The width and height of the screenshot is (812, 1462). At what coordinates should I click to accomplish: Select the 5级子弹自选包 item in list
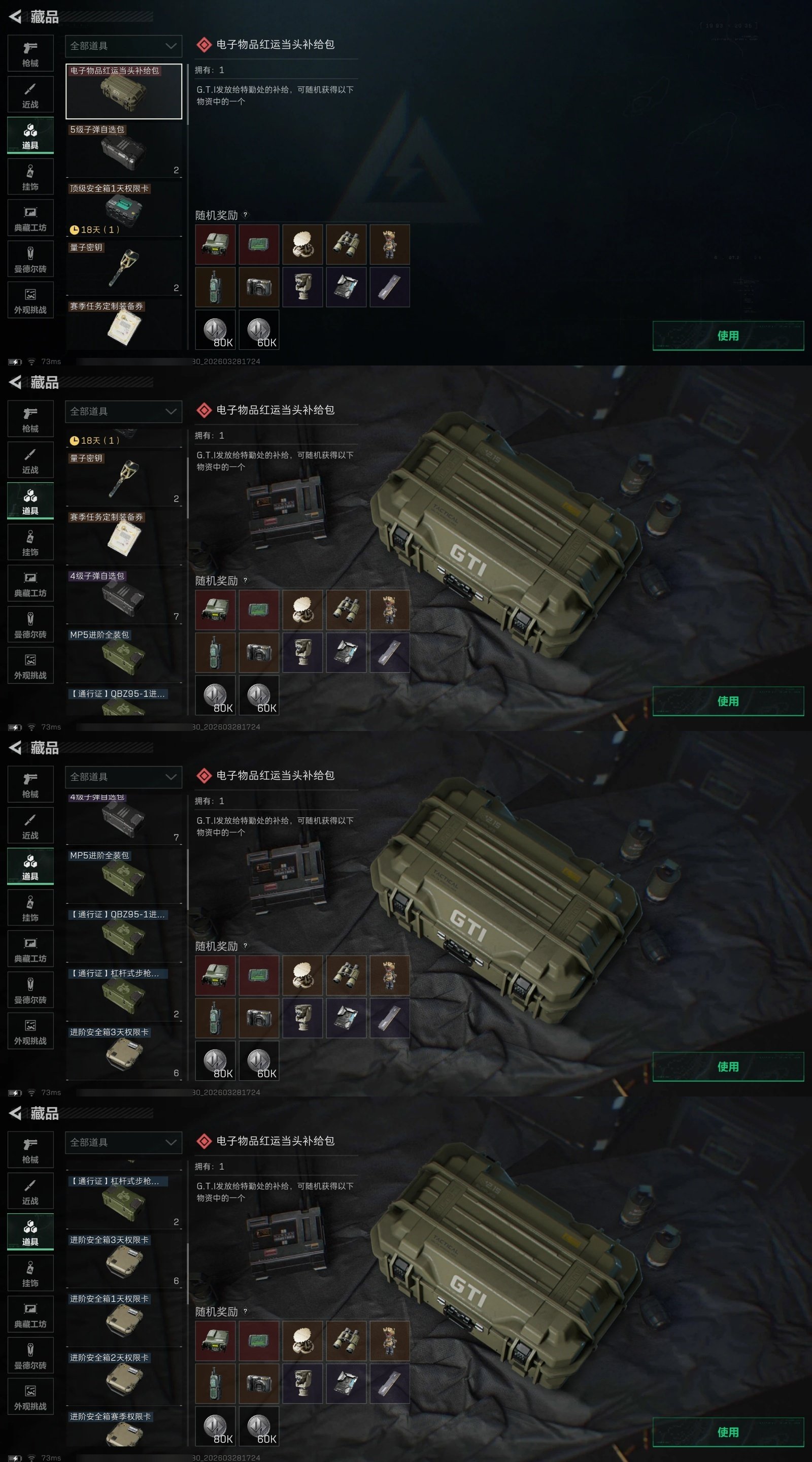pos(124,150)
